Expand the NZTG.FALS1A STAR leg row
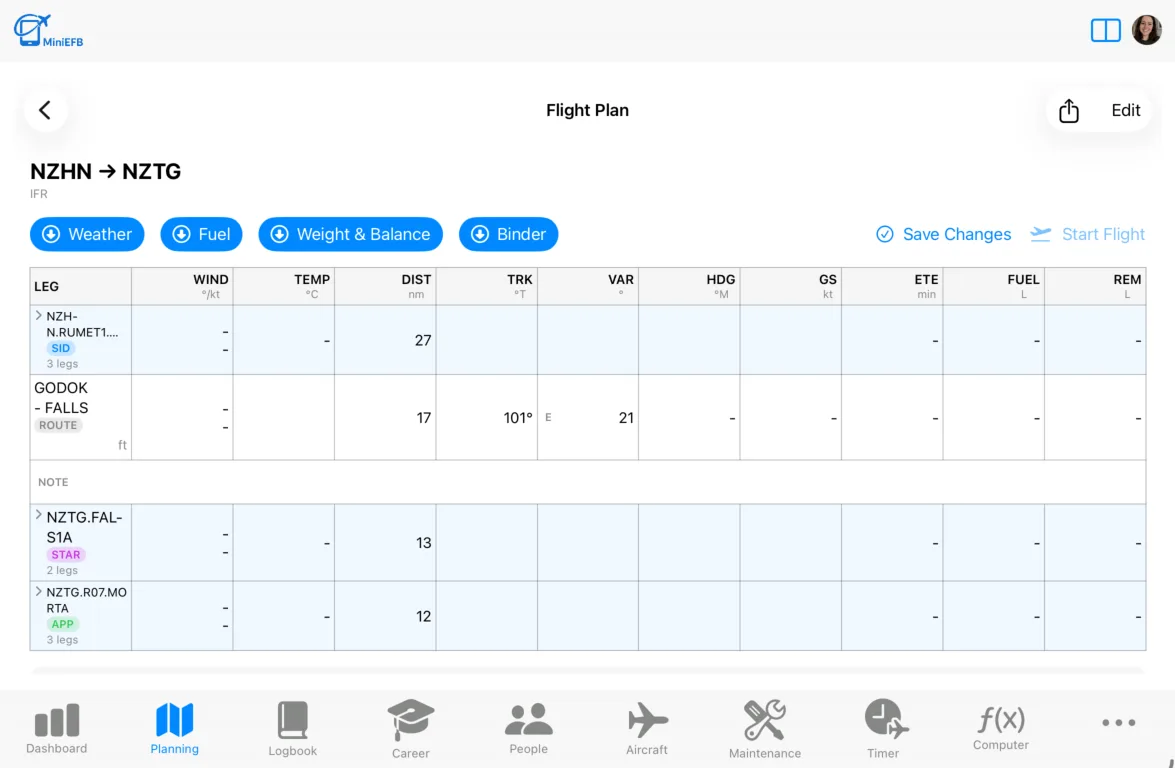The image size is (1175, 768). [38, 515]
